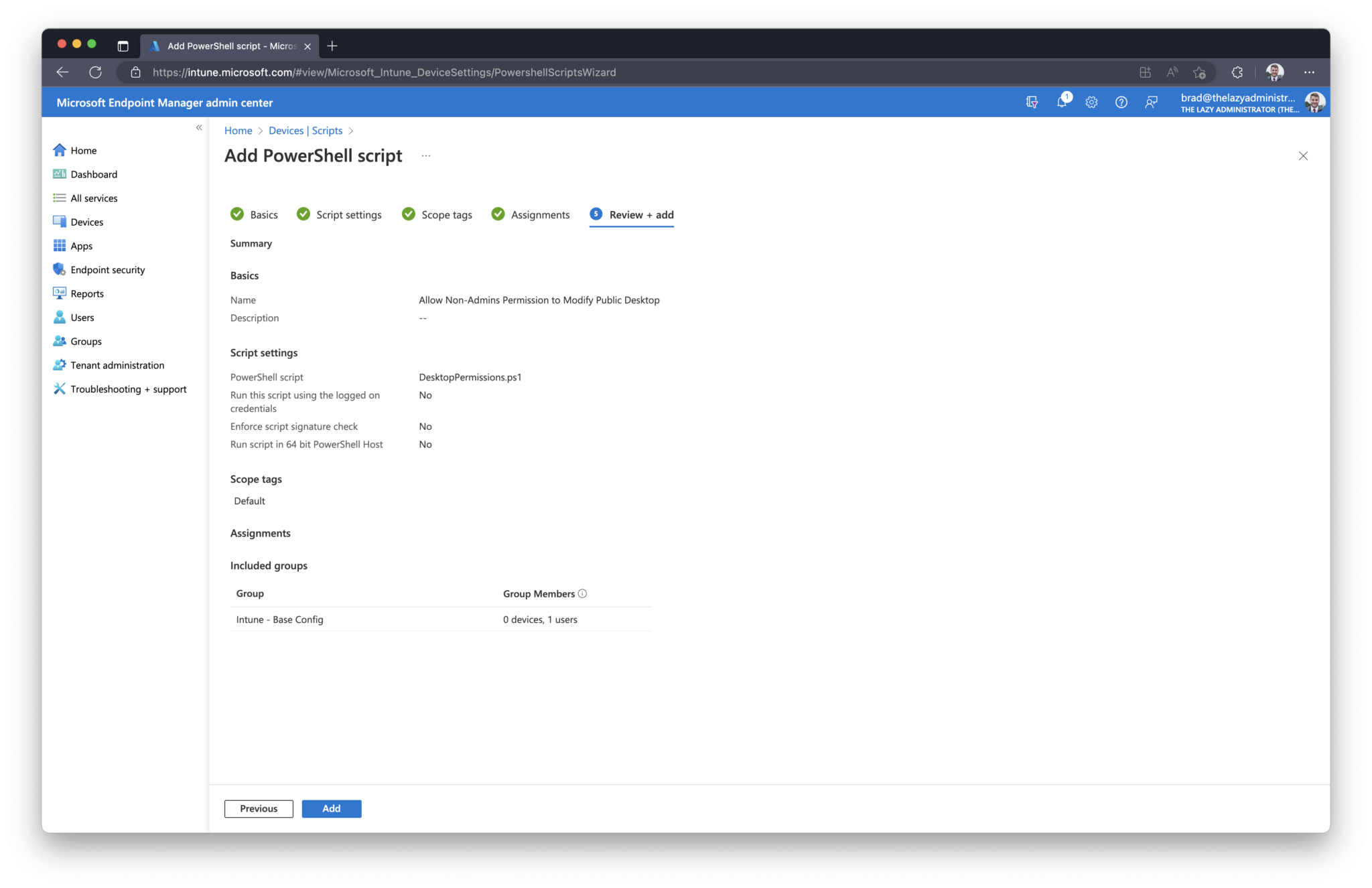Open tab actions menu icon
Viewport: 1372px width, 888px height.
coord(123,46)
